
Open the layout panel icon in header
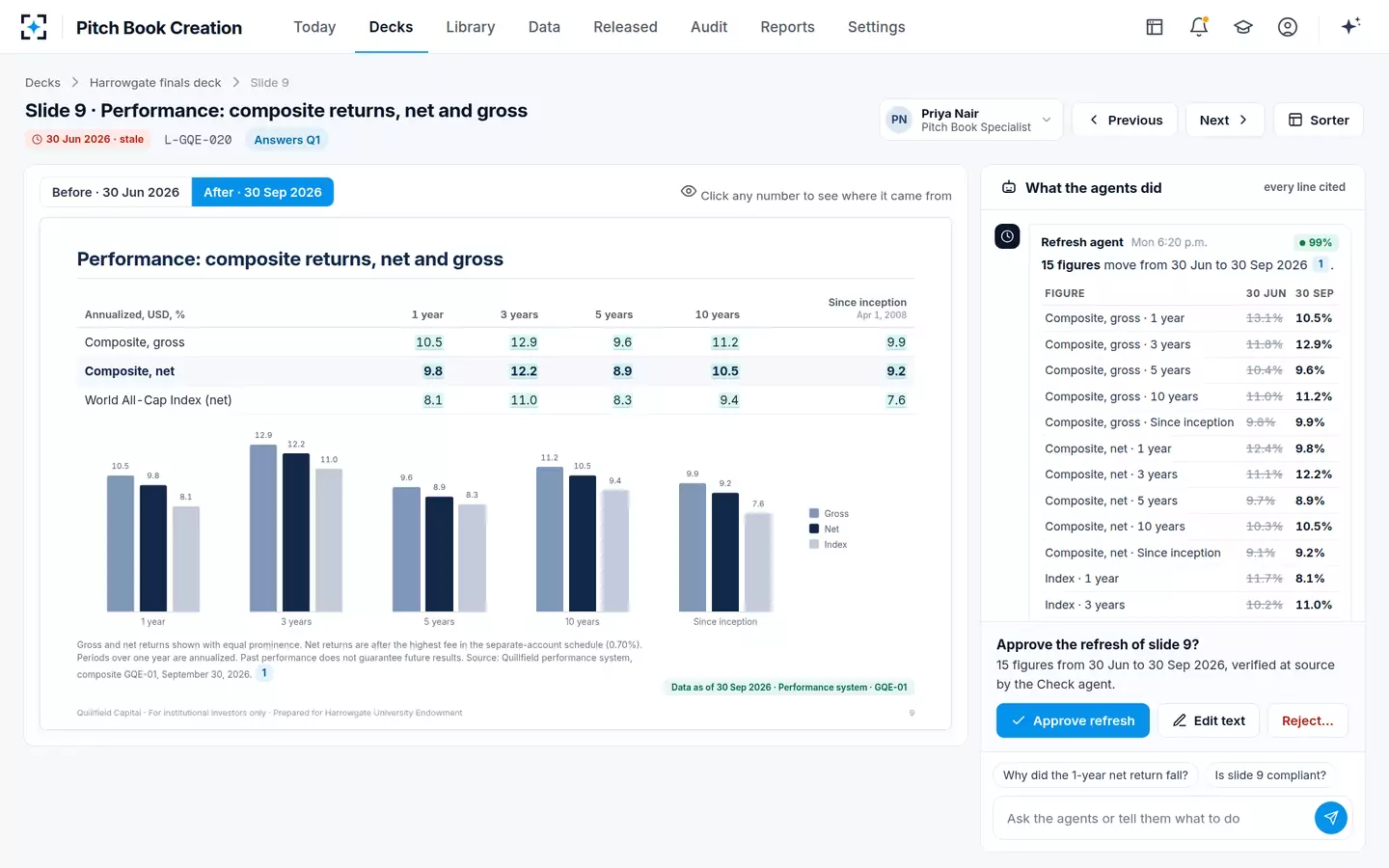[x=1155, y=27]
